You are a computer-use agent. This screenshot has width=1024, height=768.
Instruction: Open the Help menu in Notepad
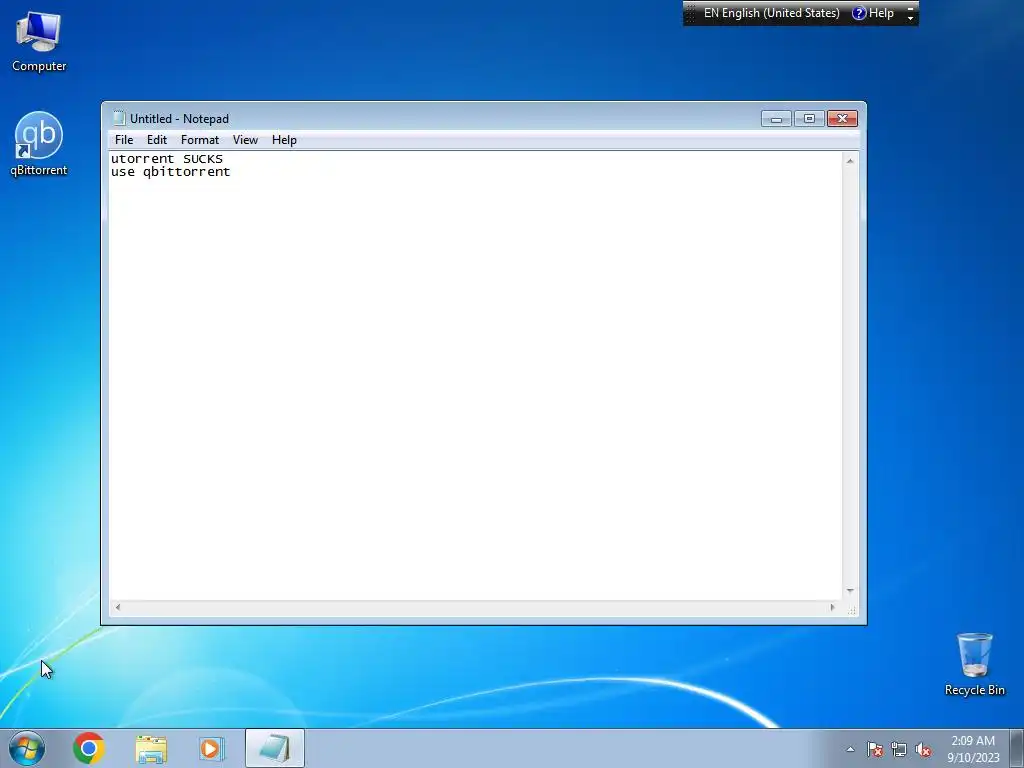point(284,140)
